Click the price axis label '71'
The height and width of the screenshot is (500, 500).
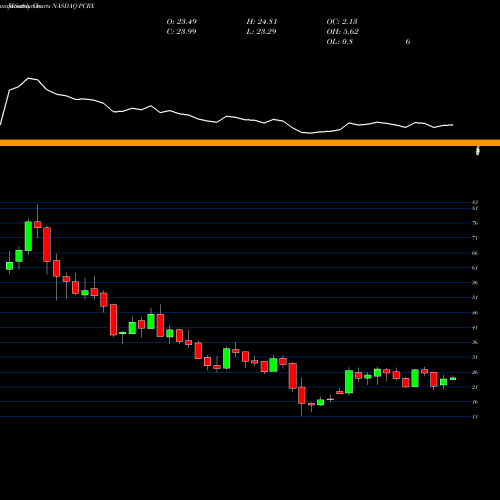pyautogui.click(x=475, y=238)
